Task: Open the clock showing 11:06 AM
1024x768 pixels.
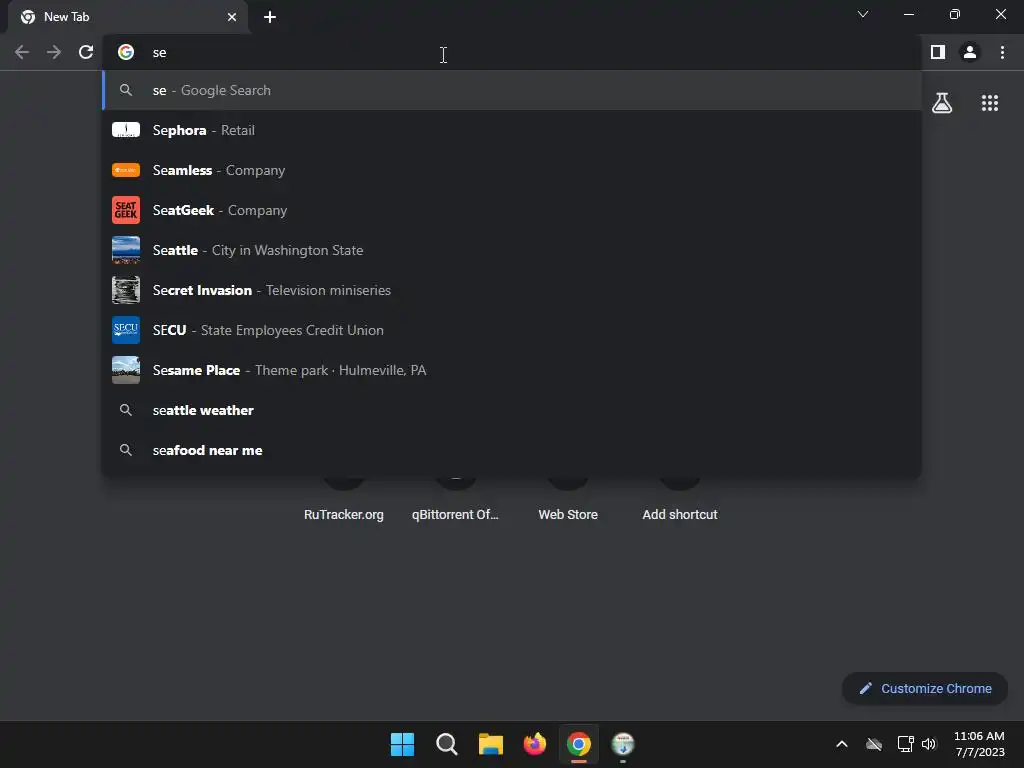Action: pos(979,744)
